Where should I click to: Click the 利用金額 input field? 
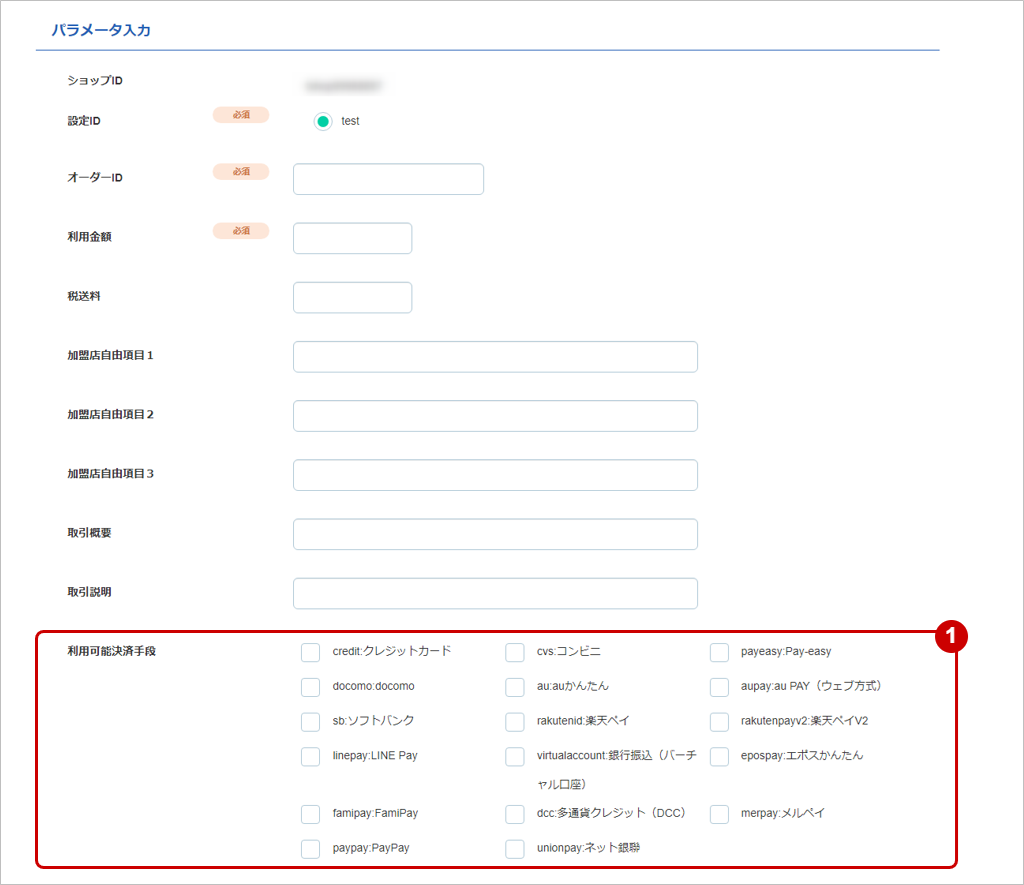352,238
